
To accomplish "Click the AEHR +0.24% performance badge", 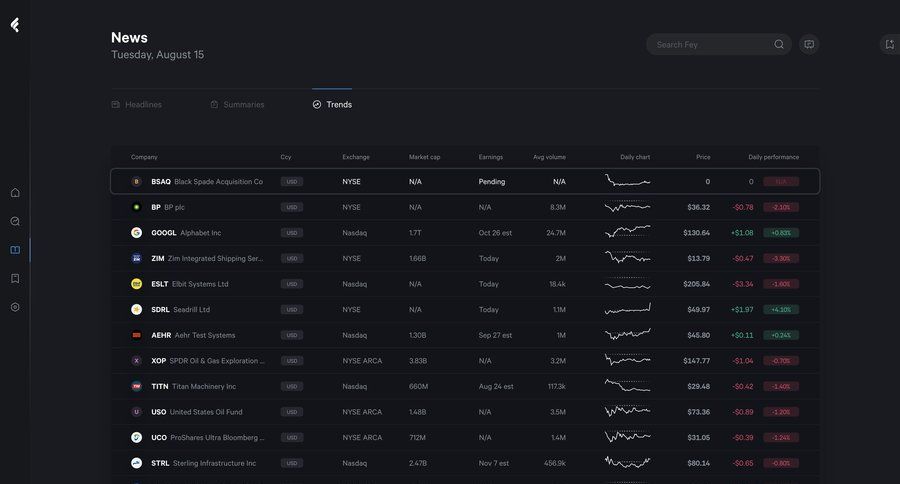I will (x=780, y=335).
